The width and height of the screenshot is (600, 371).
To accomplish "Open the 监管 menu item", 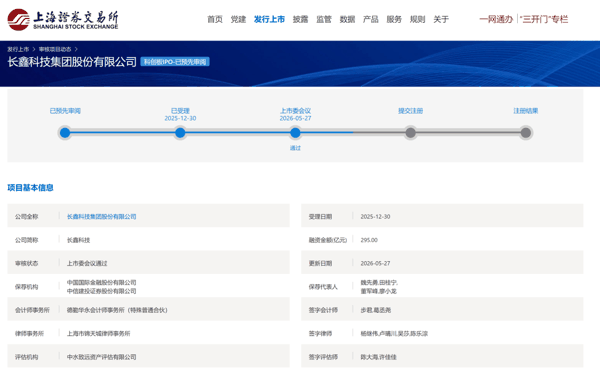I will click(324, 19).
